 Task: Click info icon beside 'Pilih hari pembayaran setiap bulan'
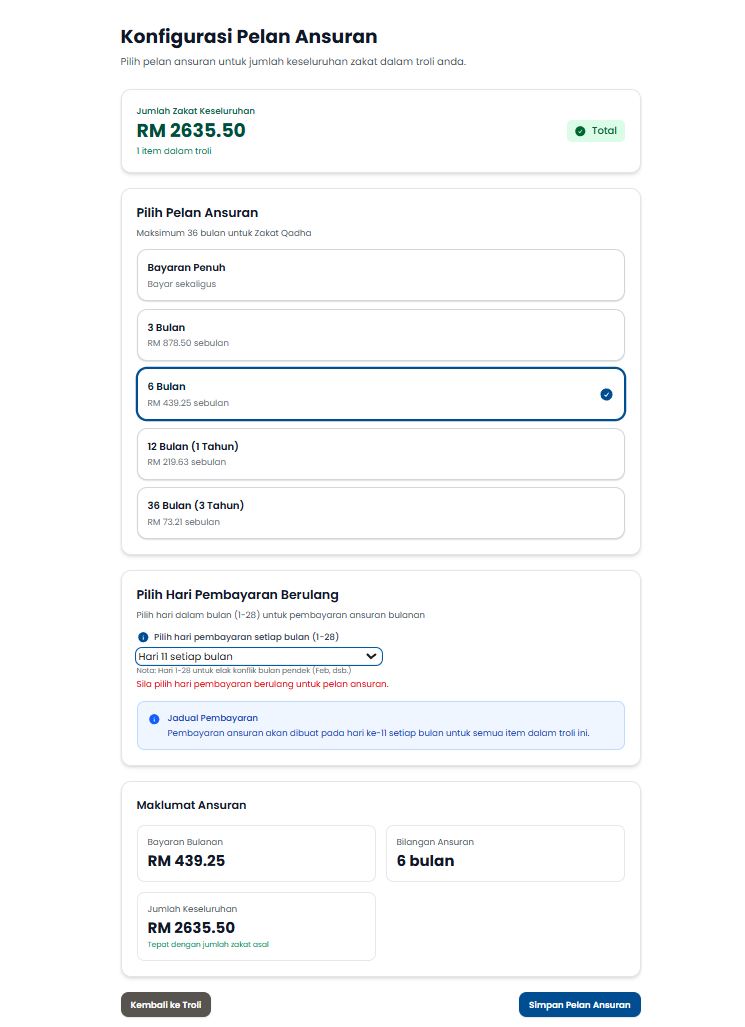[x=143, y=637]
